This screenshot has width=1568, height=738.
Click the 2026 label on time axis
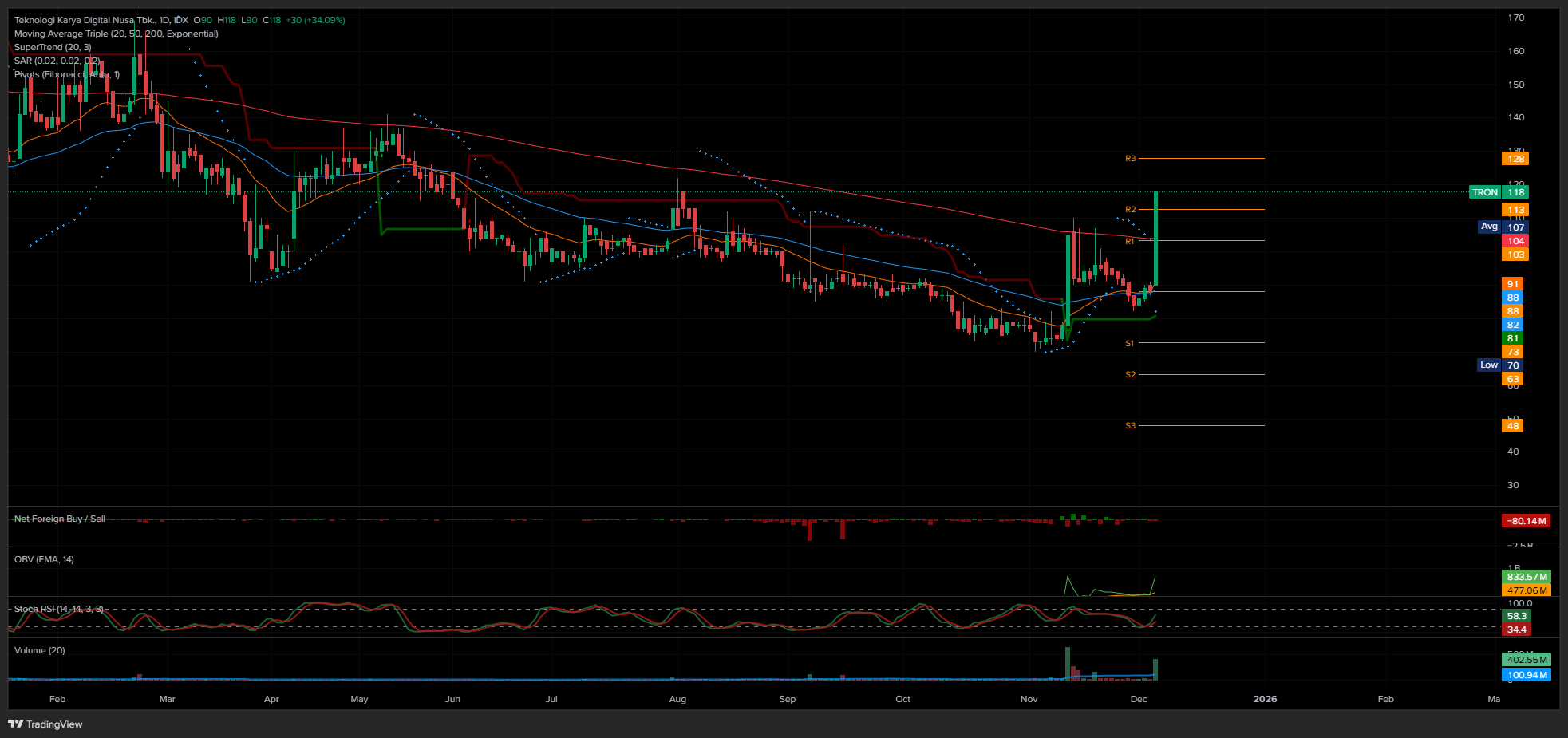coord(1264,699)
